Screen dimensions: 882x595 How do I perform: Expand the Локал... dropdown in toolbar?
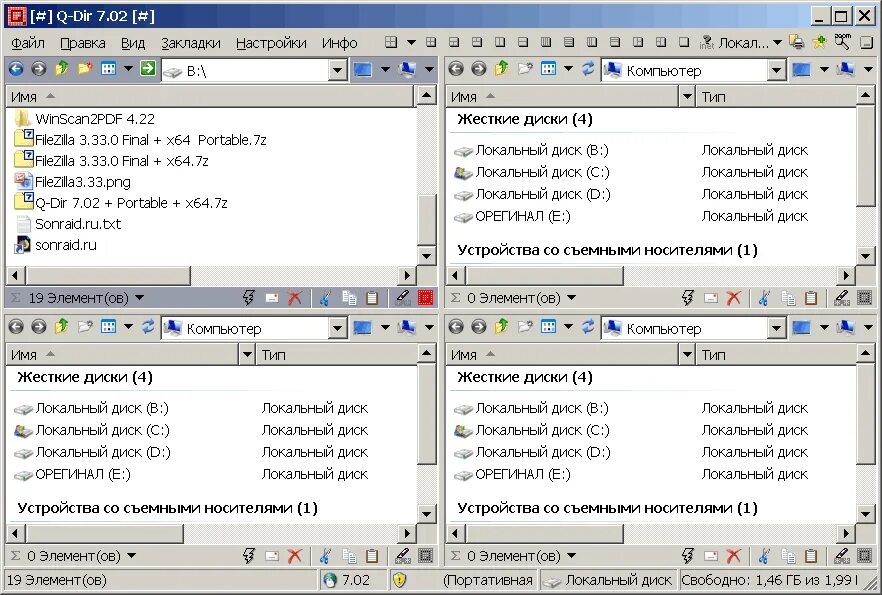pyautogui.click(x=777, y=42)
